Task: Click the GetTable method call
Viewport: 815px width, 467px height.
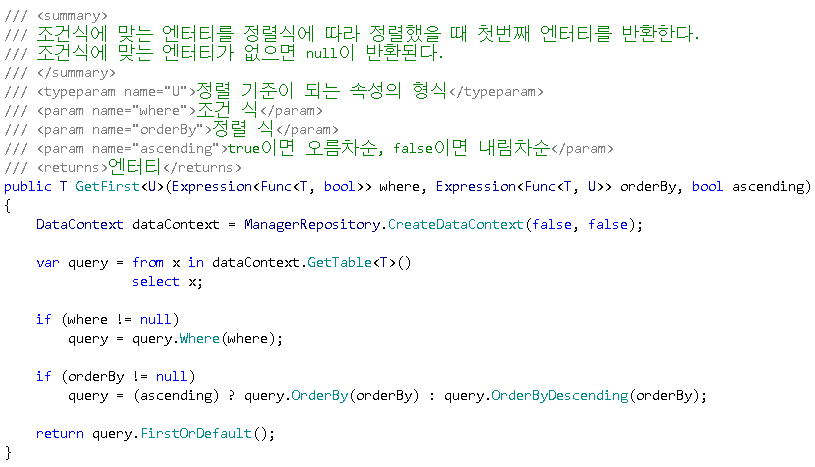Action: (339, 263)
